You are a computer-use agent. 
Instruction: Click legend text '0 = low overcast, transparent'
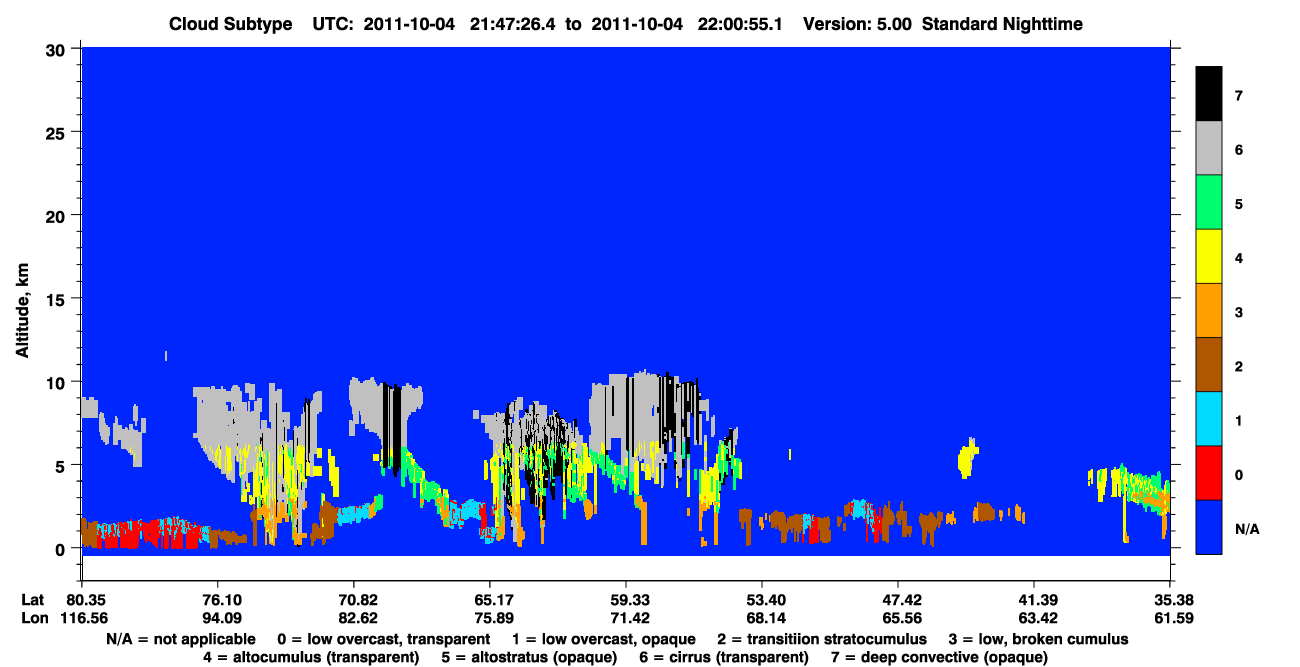tap(383, 639)
